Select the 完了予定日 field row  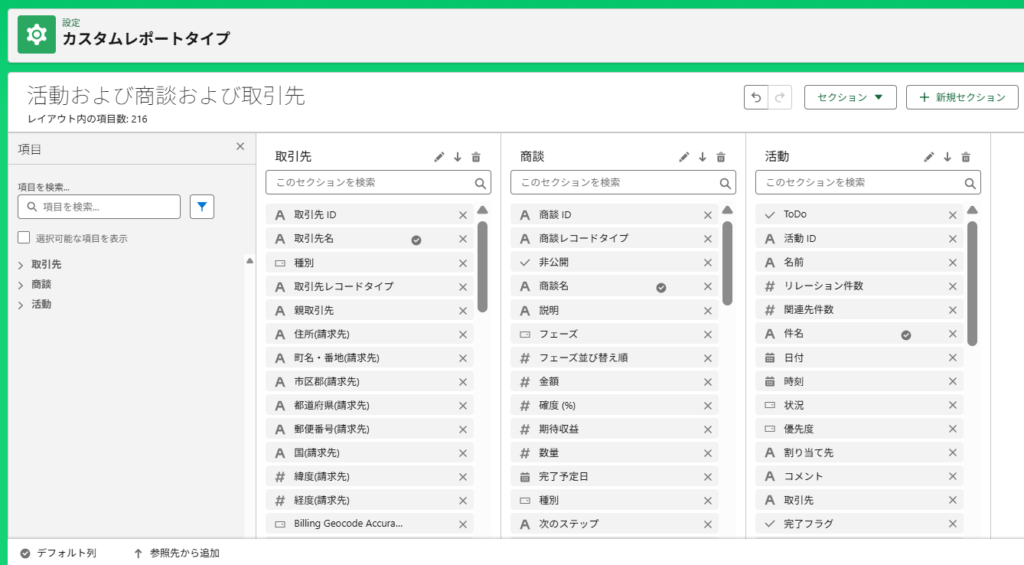pos(615,477)
